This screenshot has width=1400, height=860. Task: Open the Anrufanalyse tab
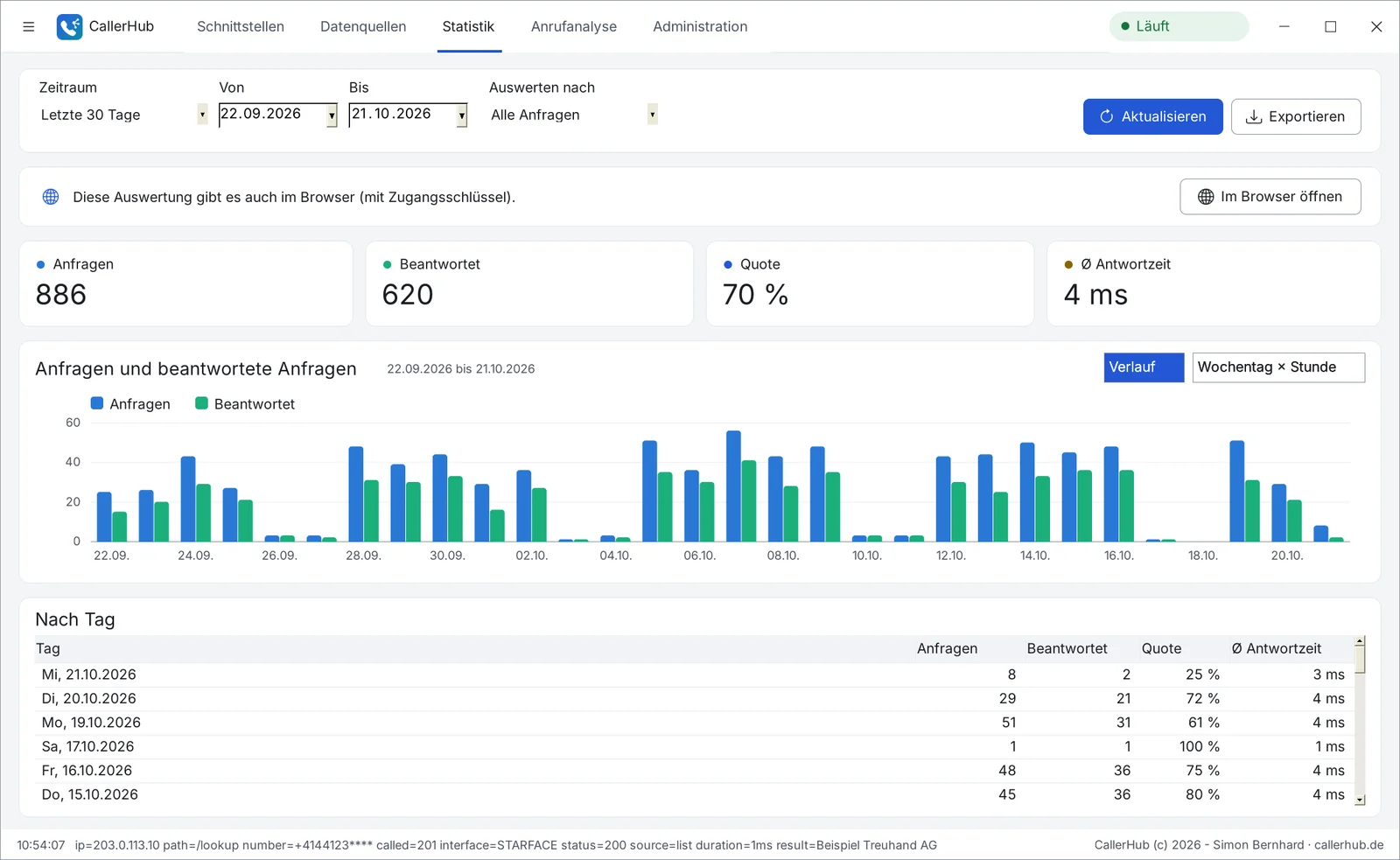(573, 26)
